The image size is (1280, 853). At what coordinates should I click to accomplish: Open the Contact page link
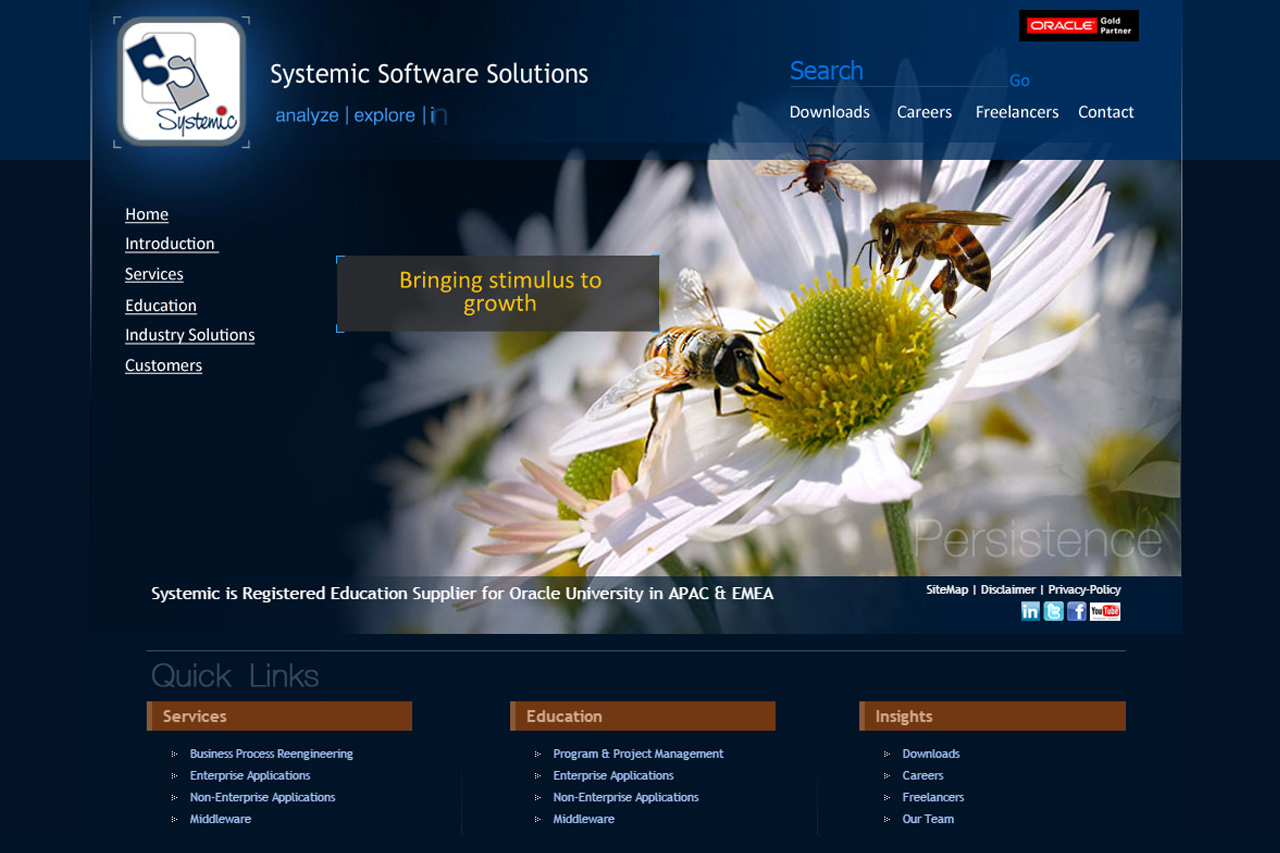(1105, 112)
